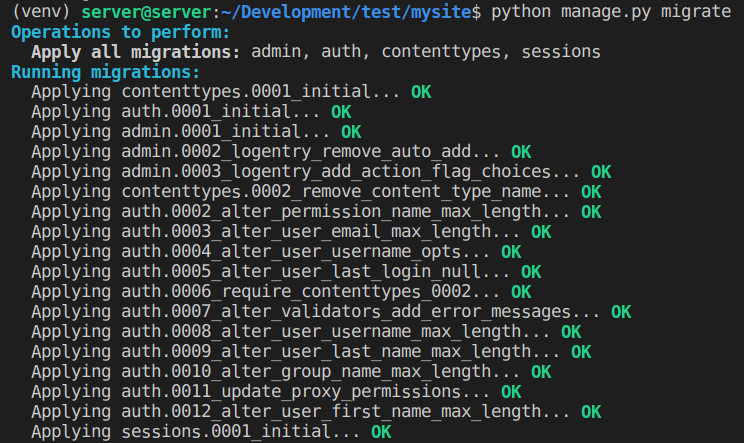Image resolution: width=744 pixels, height=443 pixels.
Task: Click the contenttypes.0001_initial line
Action: (231, 92)
